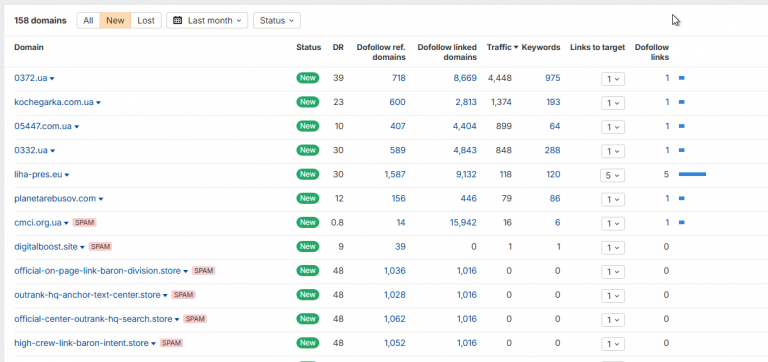Open the planetarebusov.com domain link
This screenshot has width=768, height=362.
click(55, 198)
